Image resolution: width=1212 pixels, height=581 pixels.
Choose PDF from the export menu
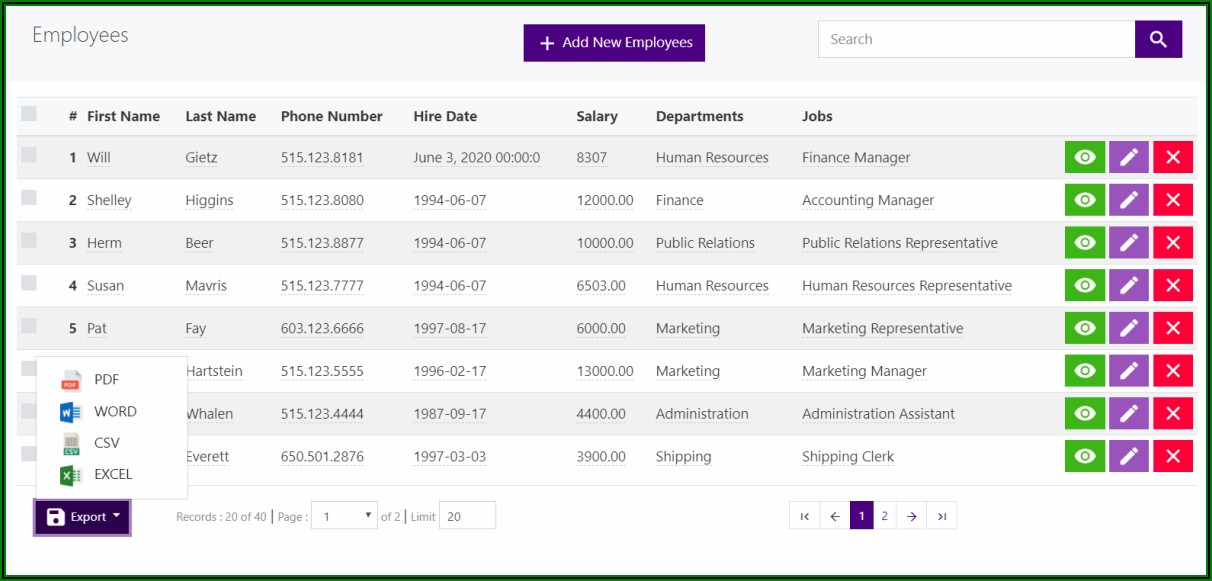click(105, 380)
